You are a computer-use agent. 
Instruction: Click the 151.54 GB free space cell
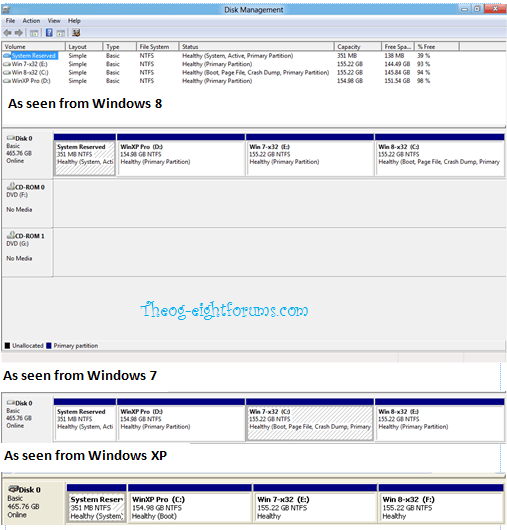pyautogui.click(x=397, y=81)
